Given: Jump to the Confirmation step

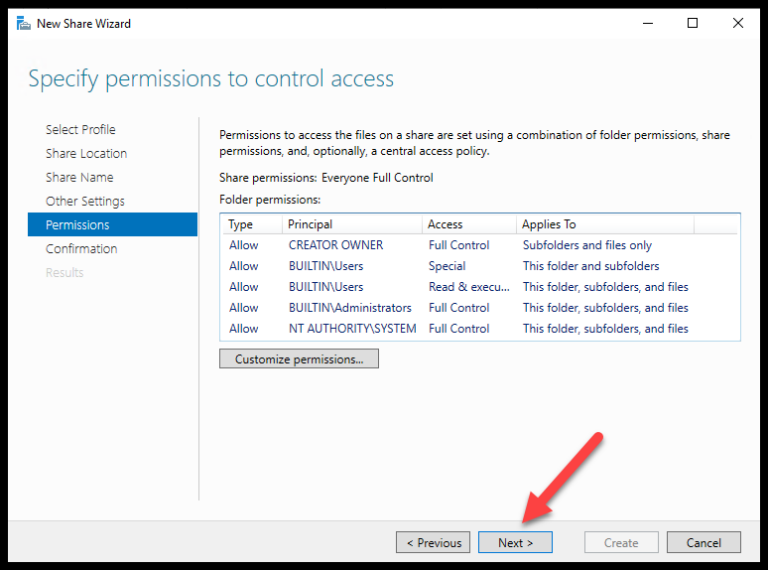Looking at the screenshot, I should pos(81,249).
